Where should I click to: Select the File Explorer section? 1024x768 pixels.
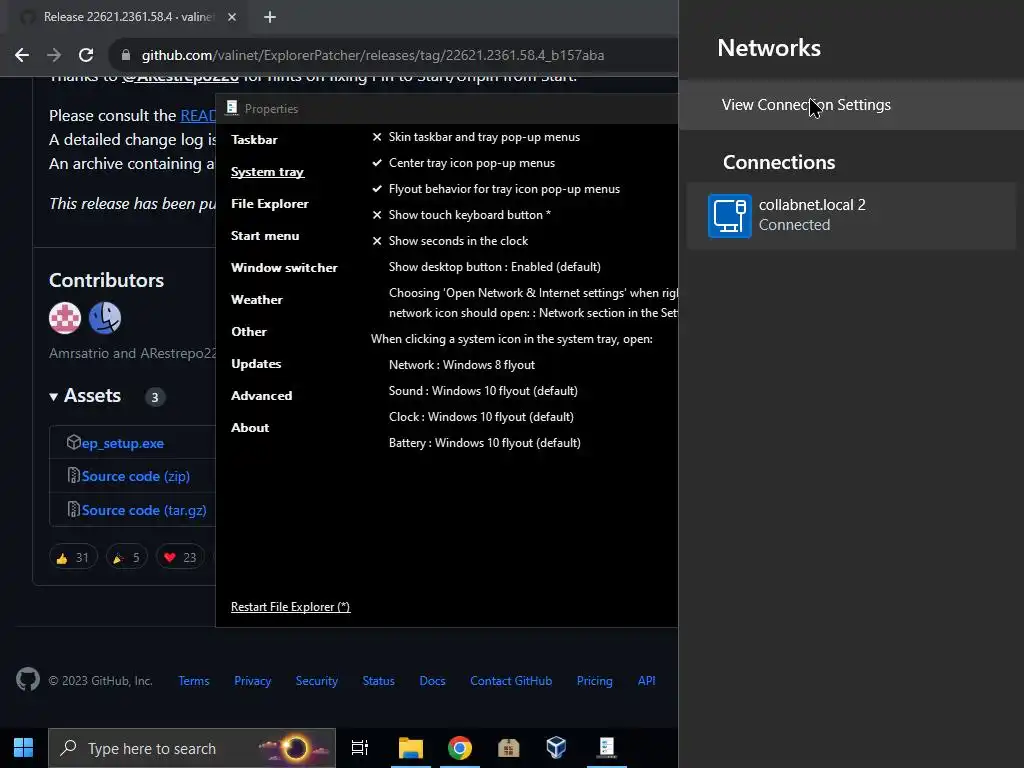(x=270, y=204)
